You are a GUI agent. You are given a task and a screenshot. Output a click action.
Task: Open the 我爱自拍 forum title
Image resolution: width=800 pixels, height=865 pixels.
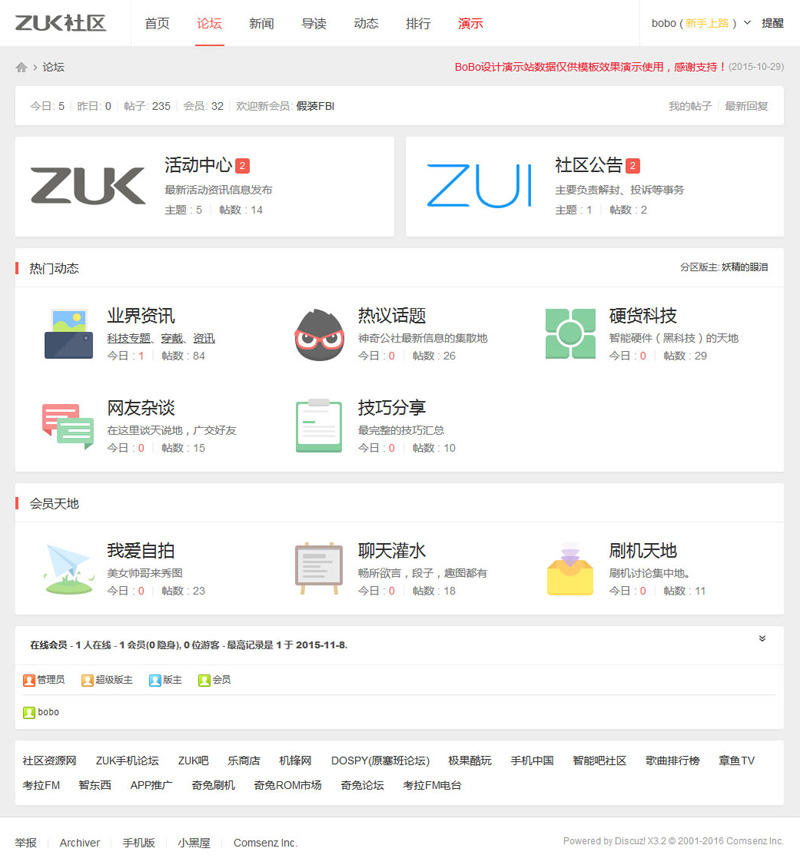(x=141, y=551)
